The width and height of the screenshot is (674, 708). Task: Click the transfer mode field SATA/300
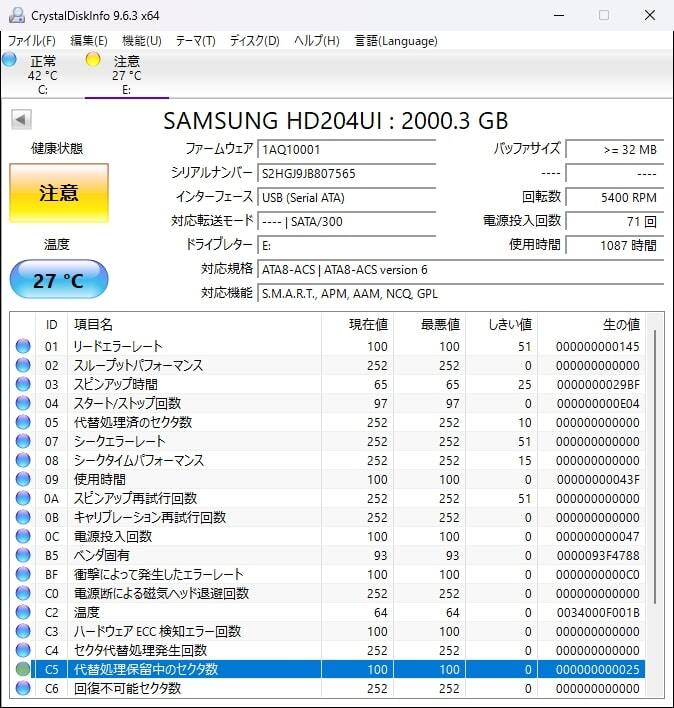[346, 221]
